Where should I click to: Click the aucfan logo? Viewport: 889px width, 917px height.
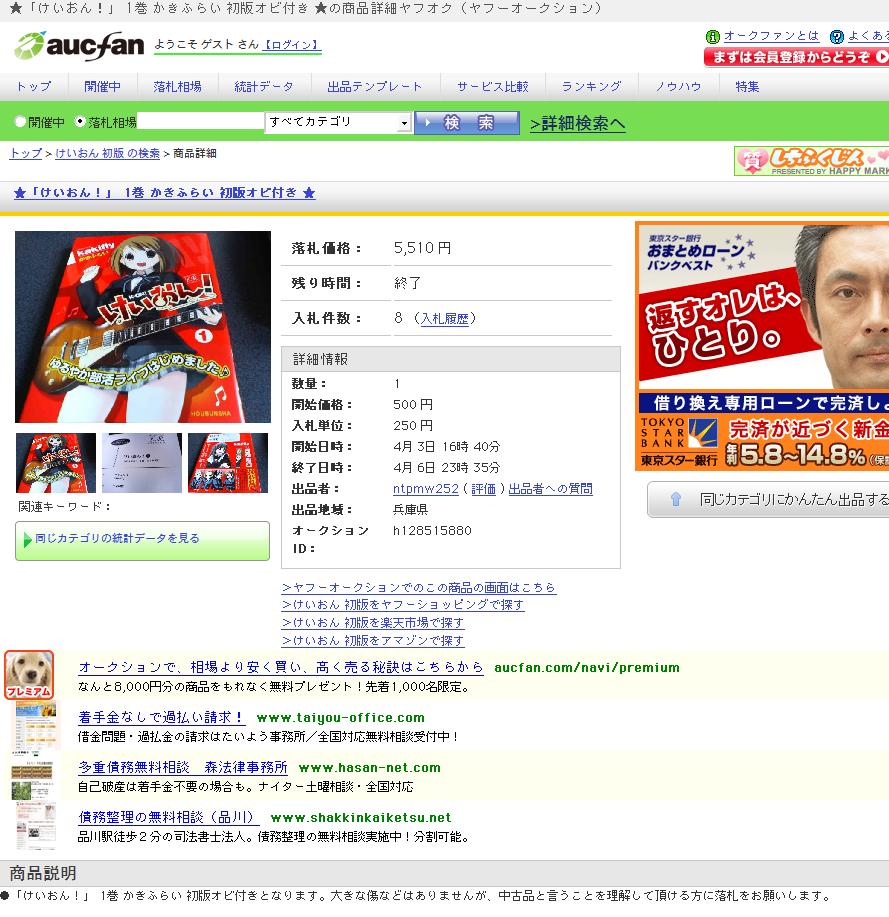[79, 46]
